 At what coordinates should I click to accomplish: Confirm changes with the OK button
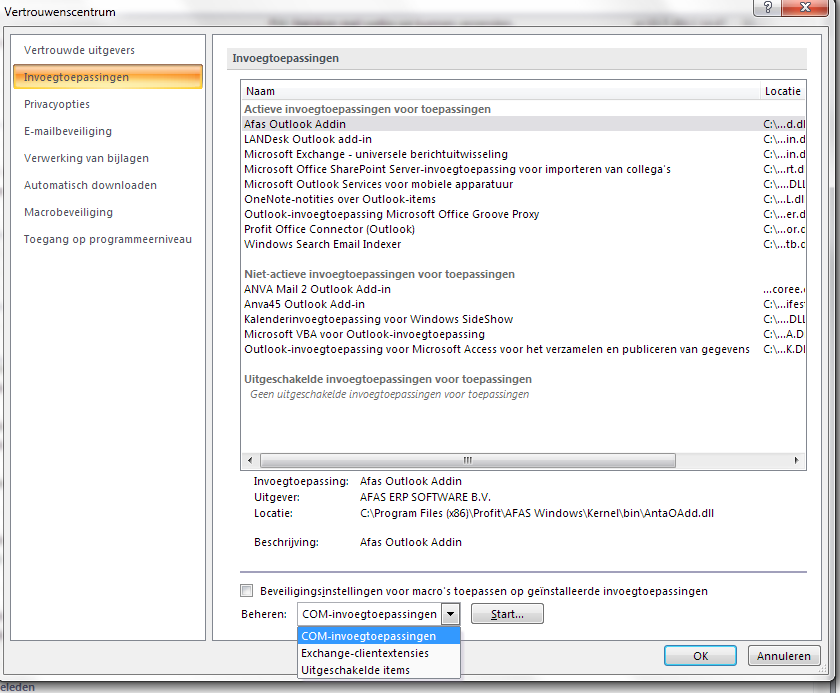pos(700,655)
